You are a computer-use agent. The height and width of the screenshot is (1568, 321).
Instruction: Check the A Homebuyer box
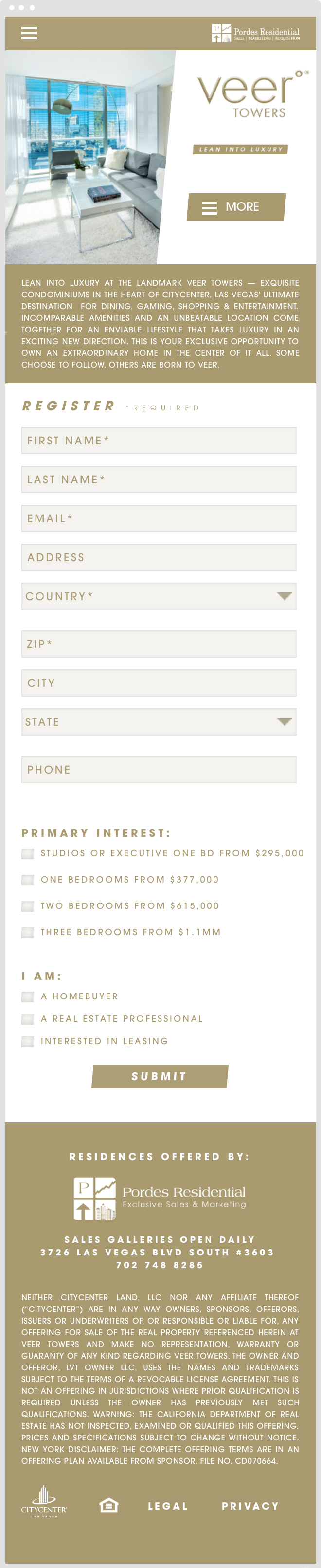(x=28, y=997)
